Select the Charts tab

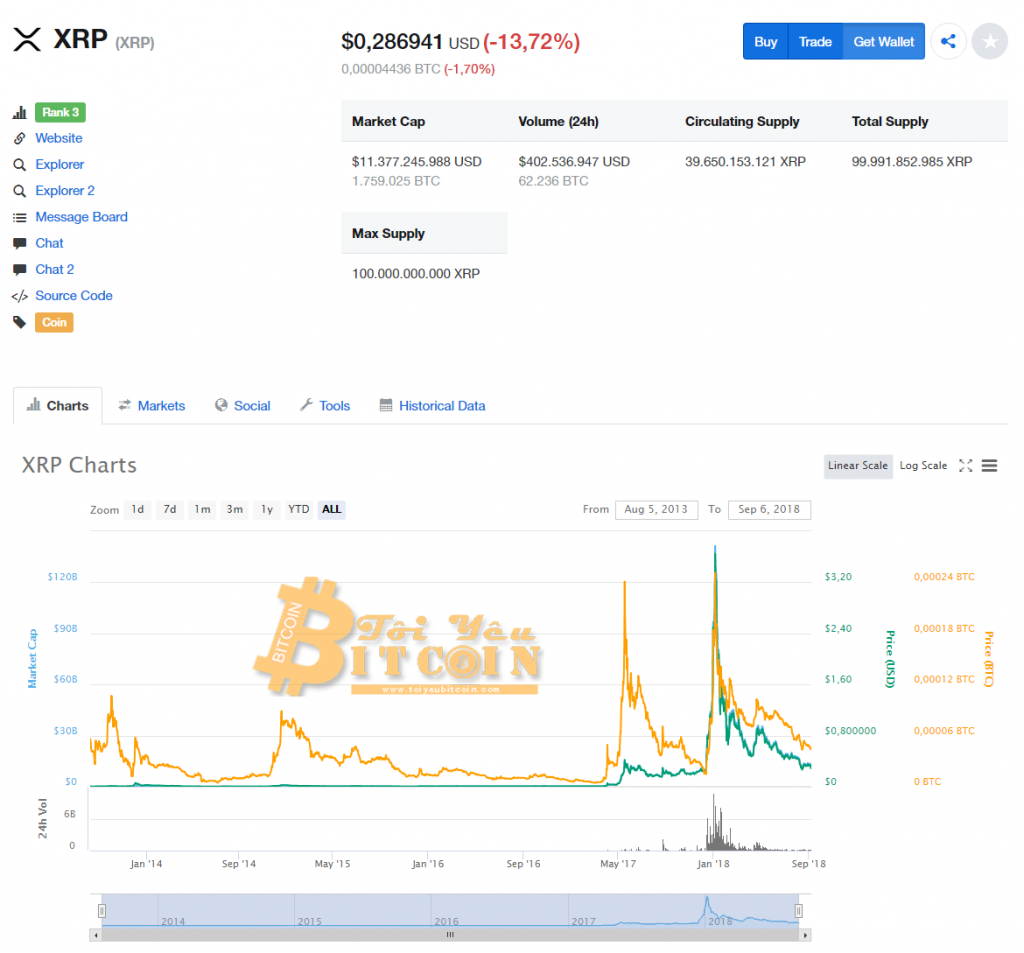[57, 406]
